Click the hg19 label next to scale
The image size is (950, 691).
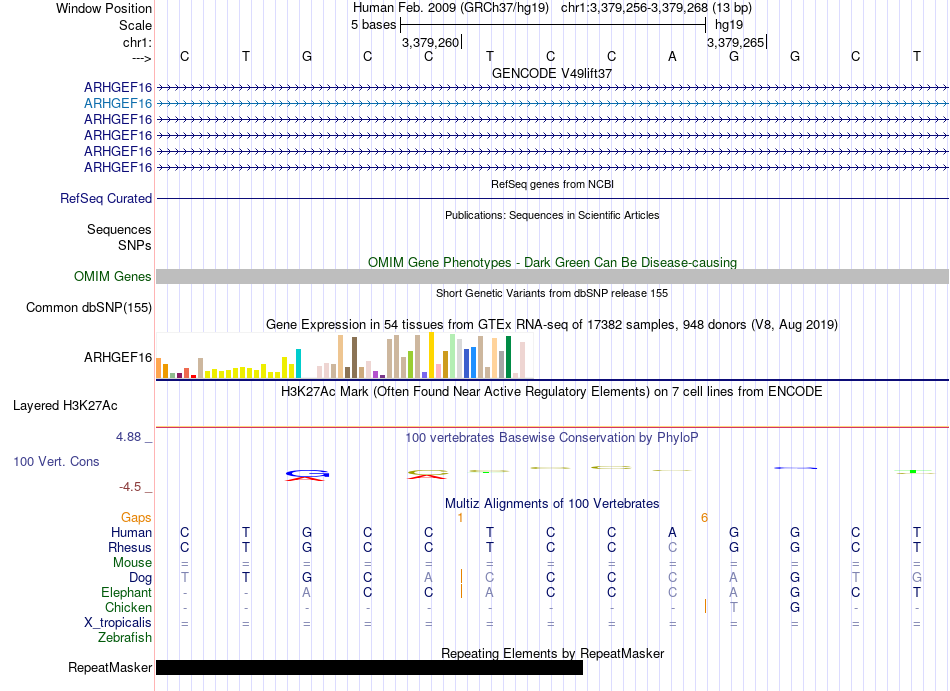click(x=729, y=25)
